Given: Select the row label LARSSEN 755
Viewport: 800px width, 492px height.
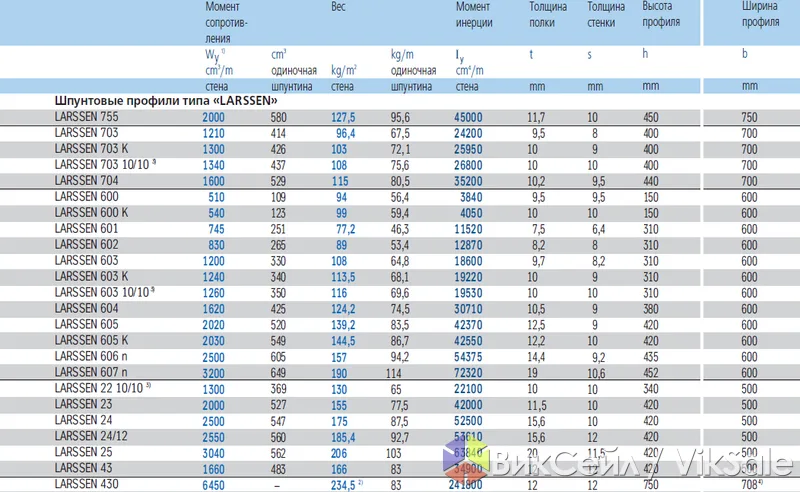Looking at the screenshot, I should point(86,117).
